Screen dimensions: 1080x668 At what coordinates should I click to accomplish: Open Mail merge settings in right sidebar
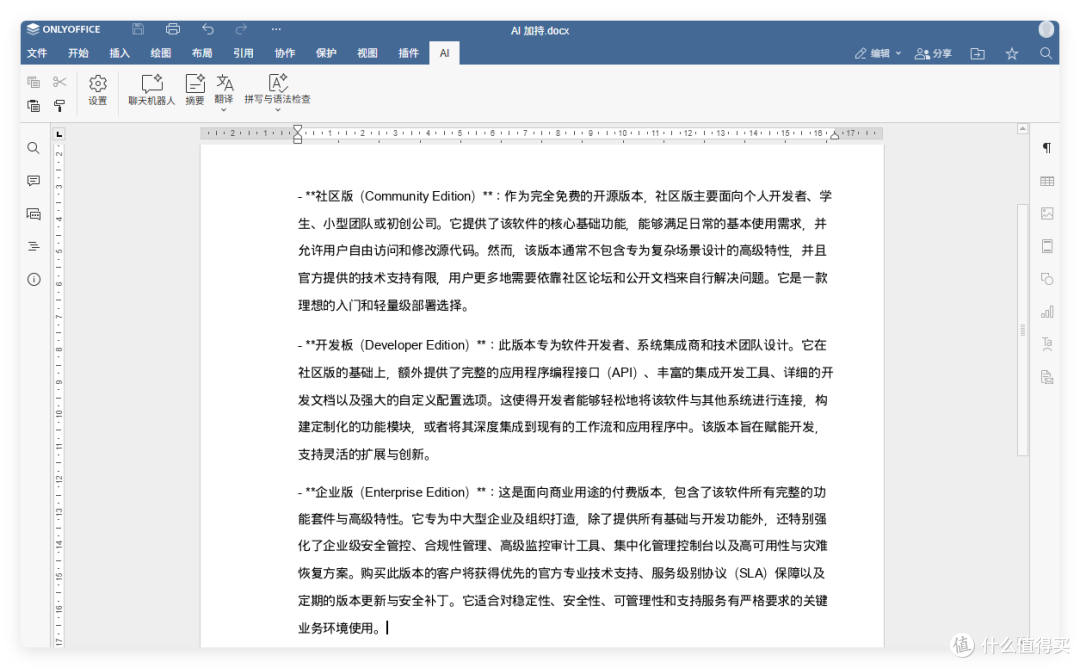pyautogui.click(x=1047, y=377)
